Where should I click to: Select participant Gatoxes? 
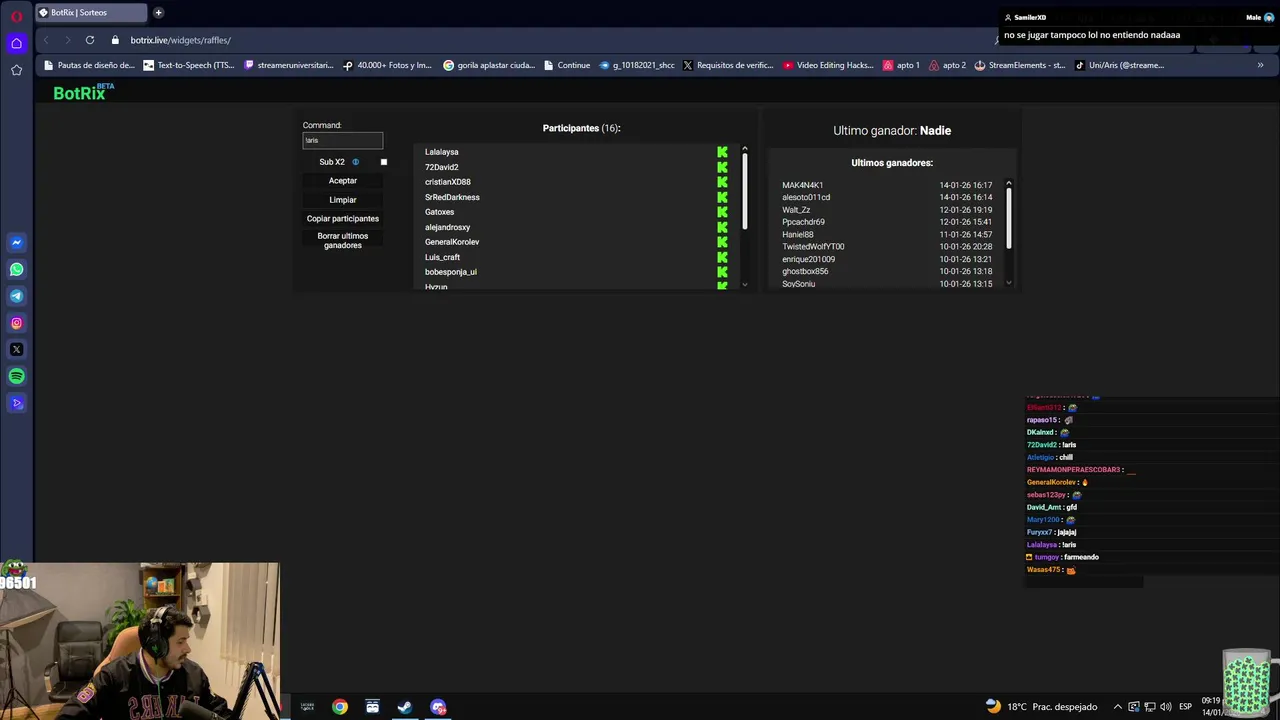pos(439,212)
